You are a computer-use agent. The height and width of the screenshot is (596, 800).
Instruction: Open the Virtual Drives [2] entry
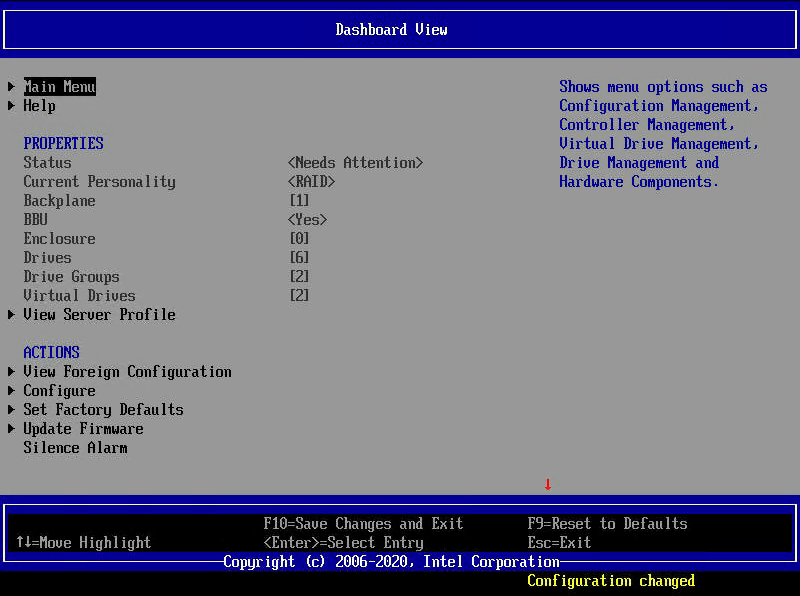pos(298,295)
